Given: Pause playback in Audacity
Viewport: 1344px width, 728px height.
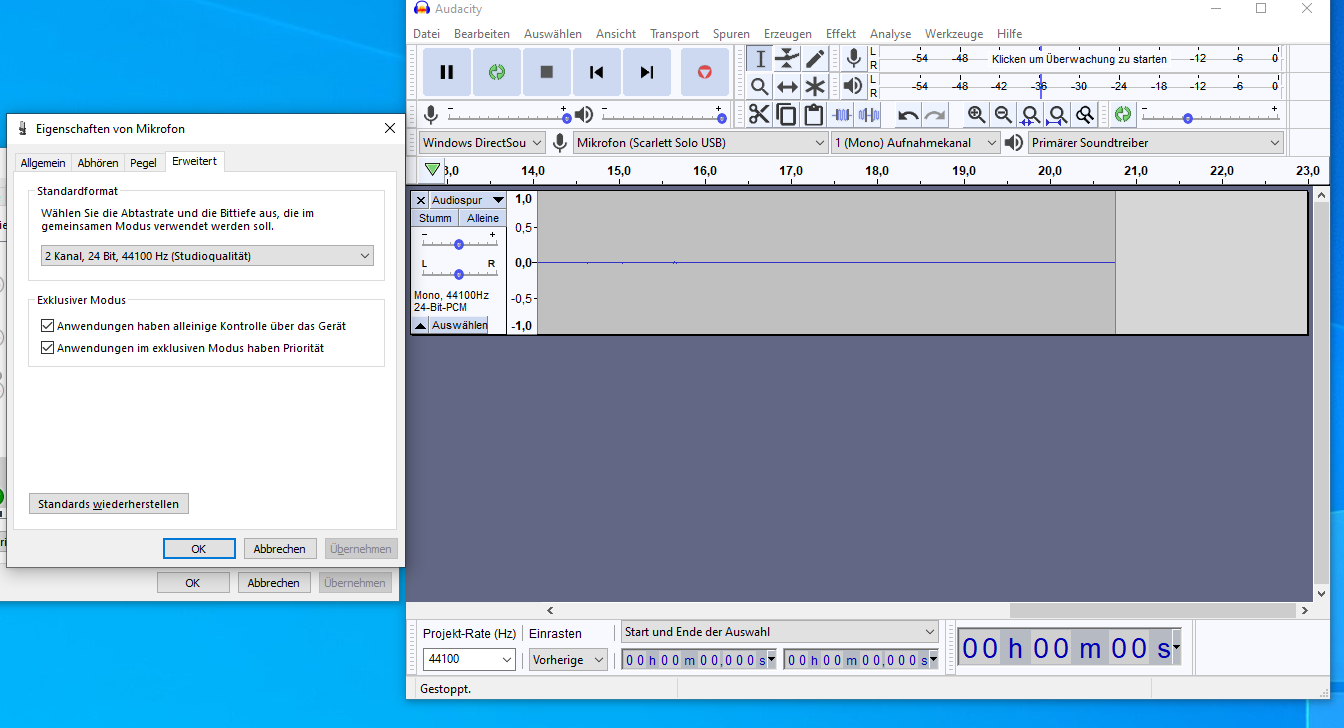Looking at the screenshot, I should 447,72.
